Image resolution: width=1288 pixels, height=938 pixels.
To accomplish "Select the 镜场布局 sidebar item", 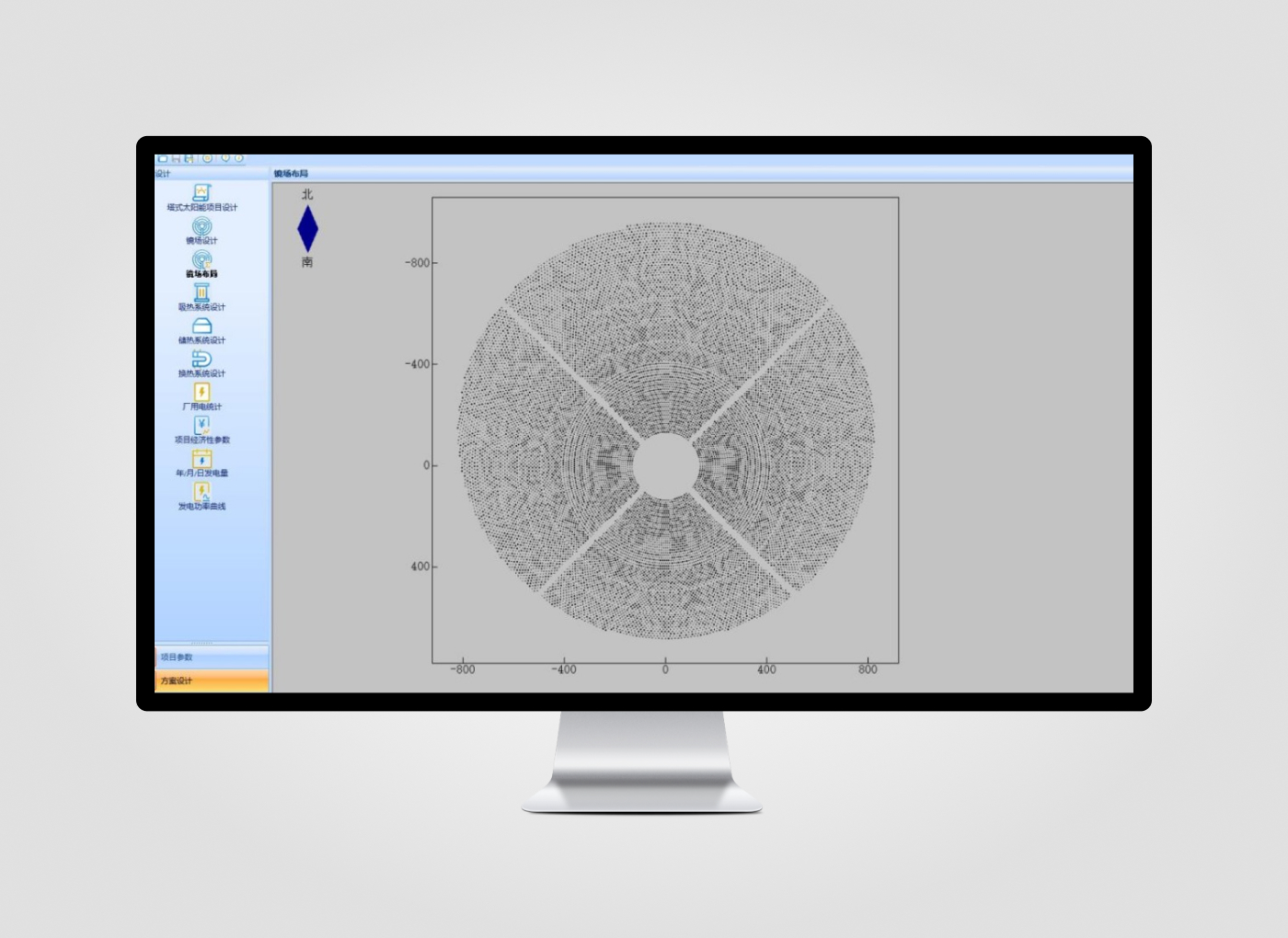I will [x=201, y=264].
